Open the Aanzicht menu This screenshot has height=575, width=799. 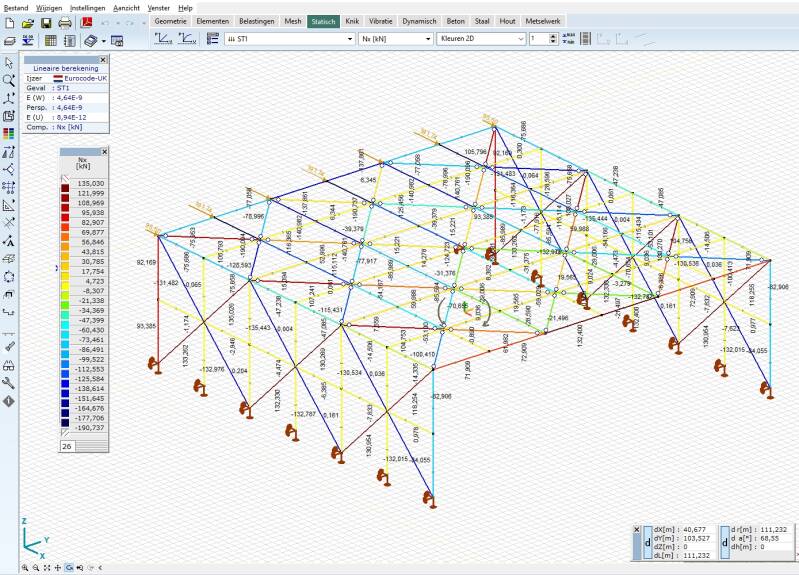click(126, 8)
